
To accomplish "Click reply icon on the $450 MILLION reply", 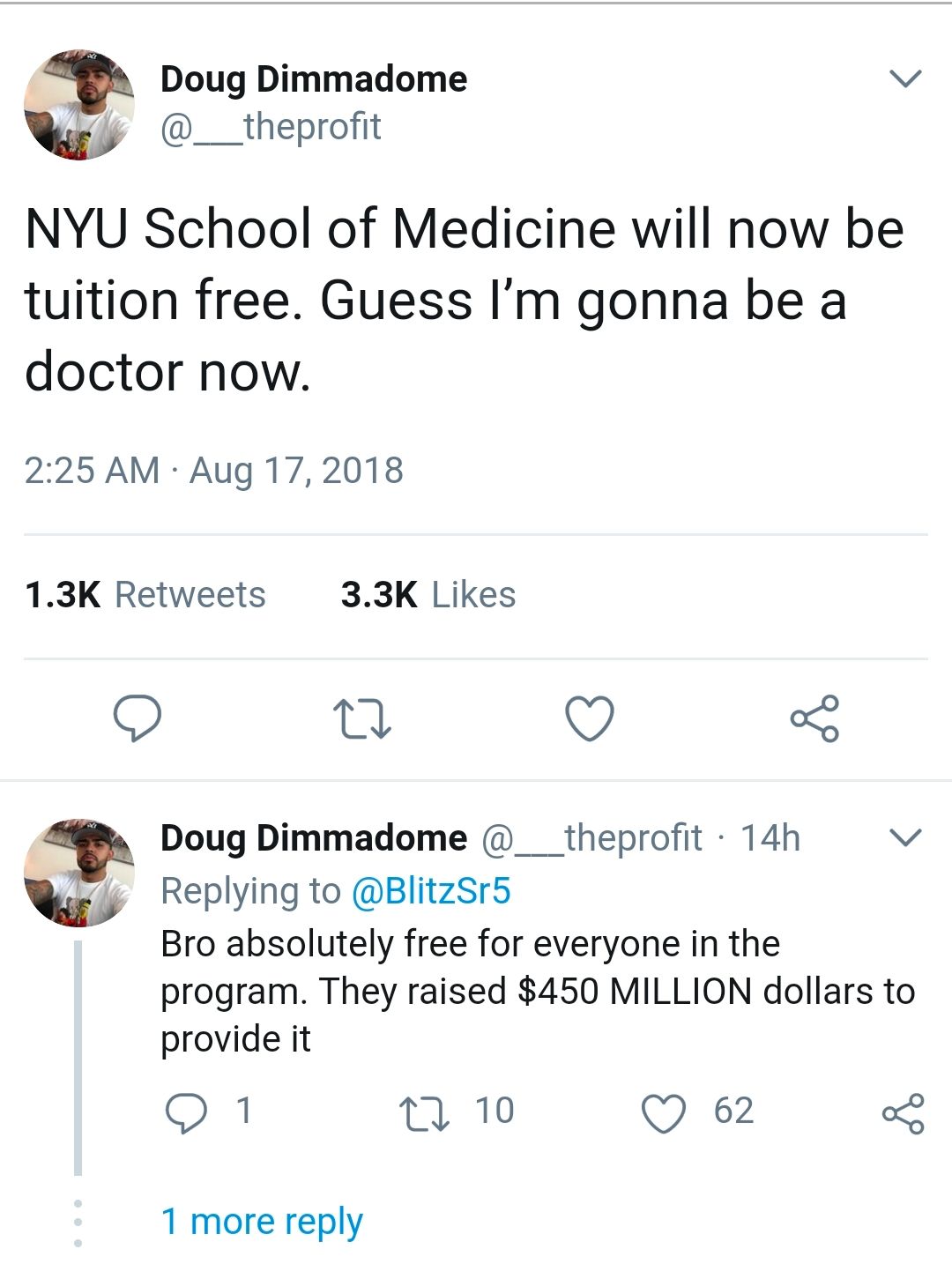I will coord(187,1112).
